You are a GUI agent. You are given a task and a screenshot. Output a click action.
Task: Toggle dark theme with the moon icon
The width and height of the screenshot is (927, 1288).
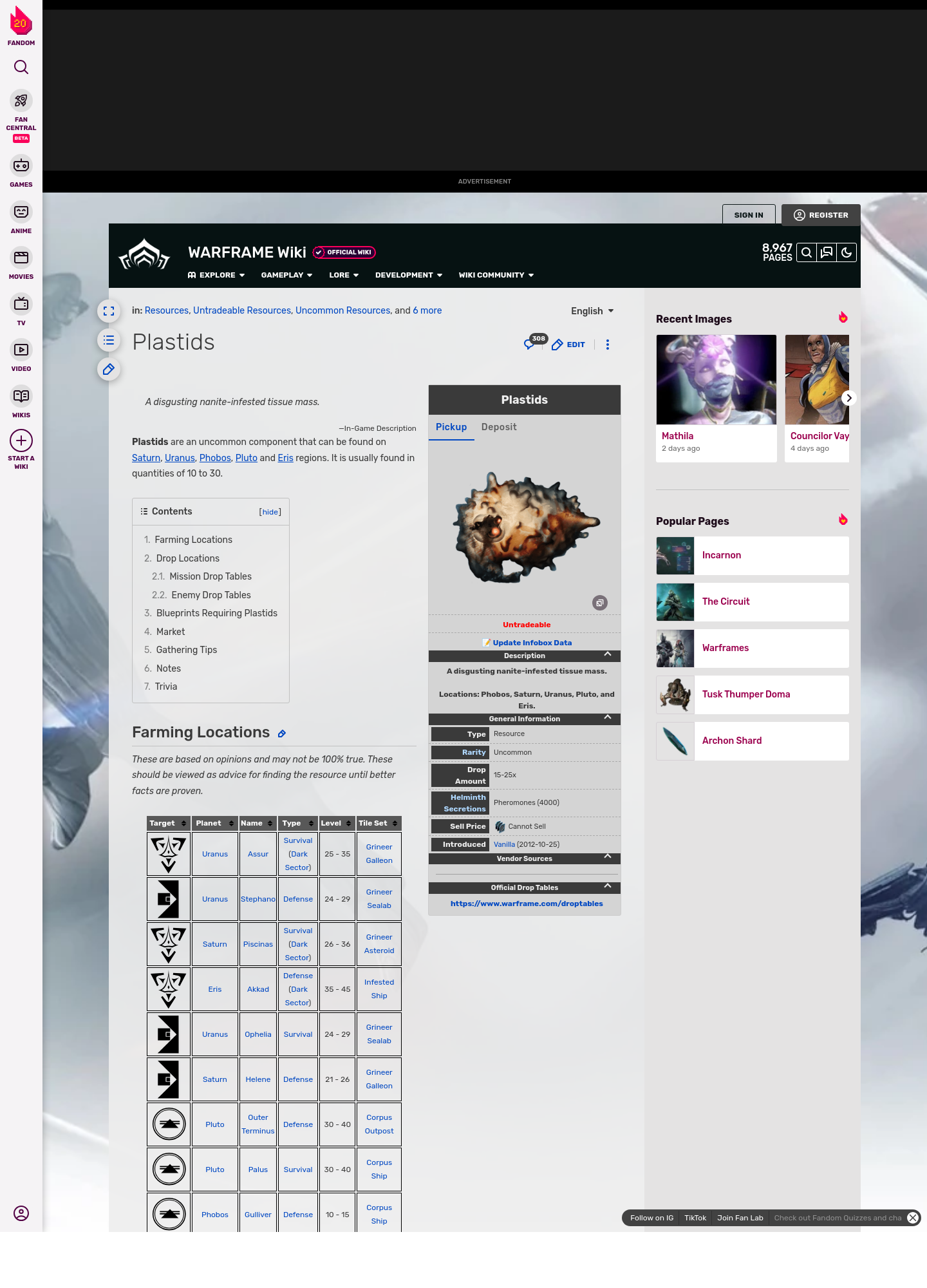tap(847, 252)
